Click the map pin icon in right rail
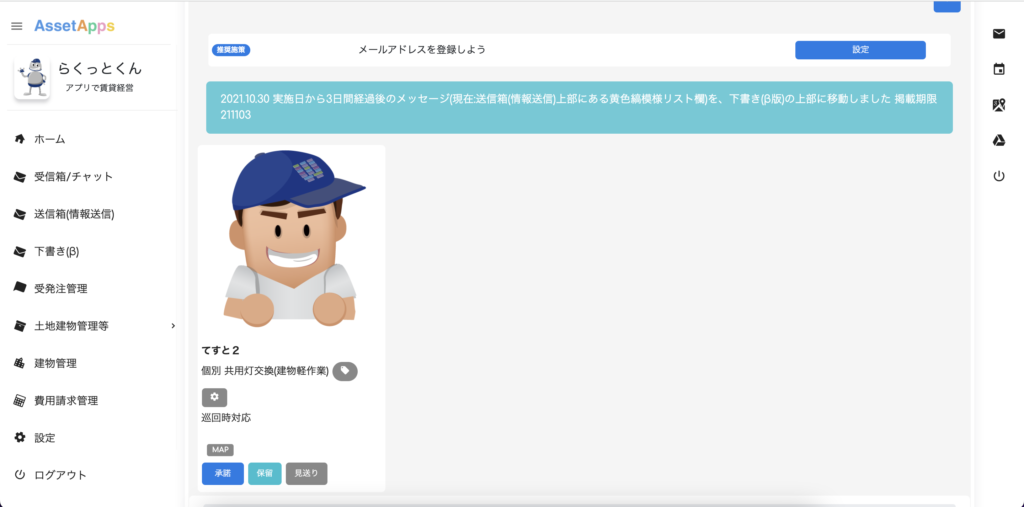1024x507 pixels. (x=999, y=105)
